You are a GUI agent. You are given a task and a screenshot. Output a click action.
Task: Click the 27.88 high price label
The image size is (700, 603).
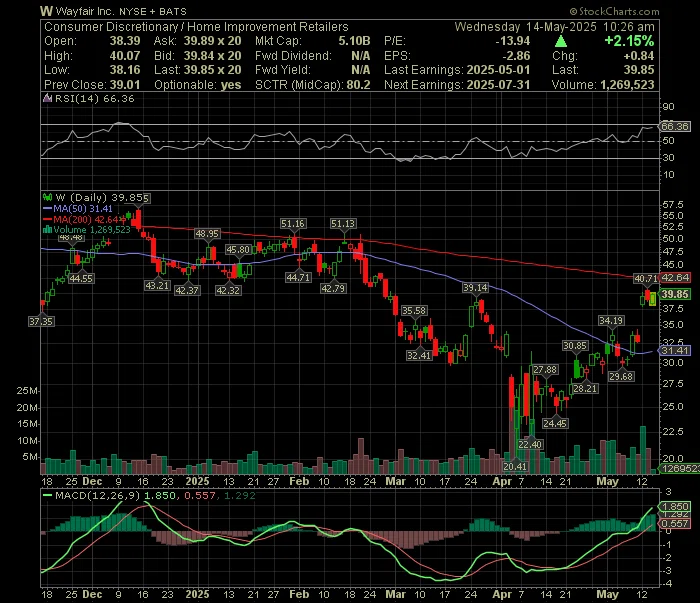pos(545,370)
